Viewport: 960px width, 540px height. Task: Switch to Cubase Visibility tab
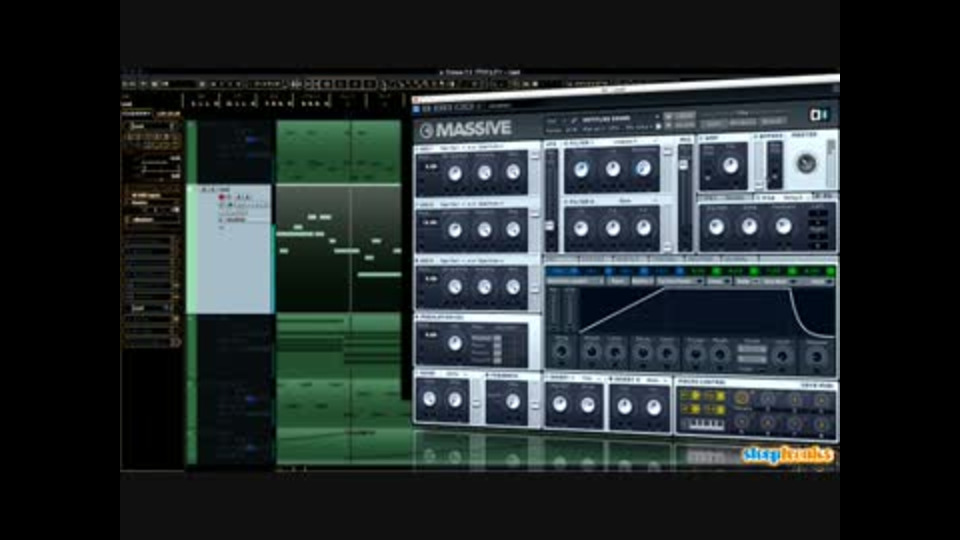click(x=168, y=114)
